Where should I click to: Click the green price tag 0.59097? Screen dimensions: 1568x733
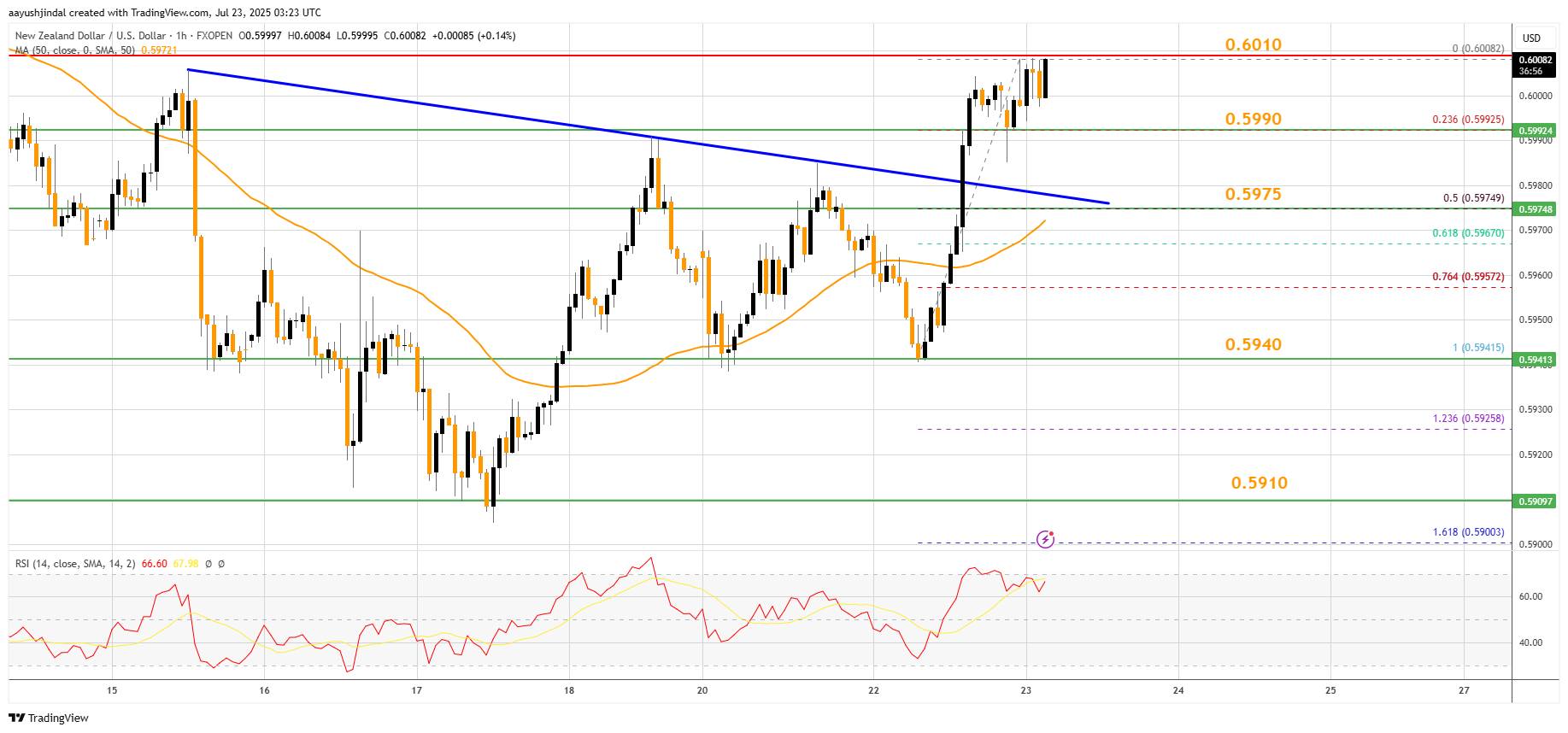coord(1536,501)
